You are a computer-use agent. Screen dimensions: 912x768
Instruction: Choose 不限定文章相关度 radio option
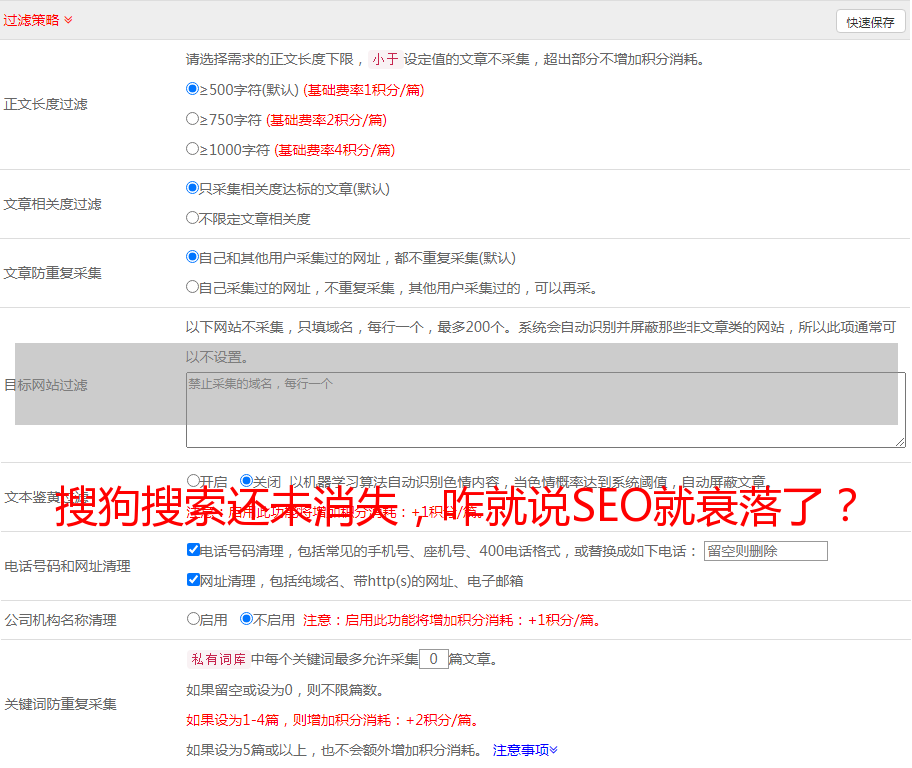193,218
